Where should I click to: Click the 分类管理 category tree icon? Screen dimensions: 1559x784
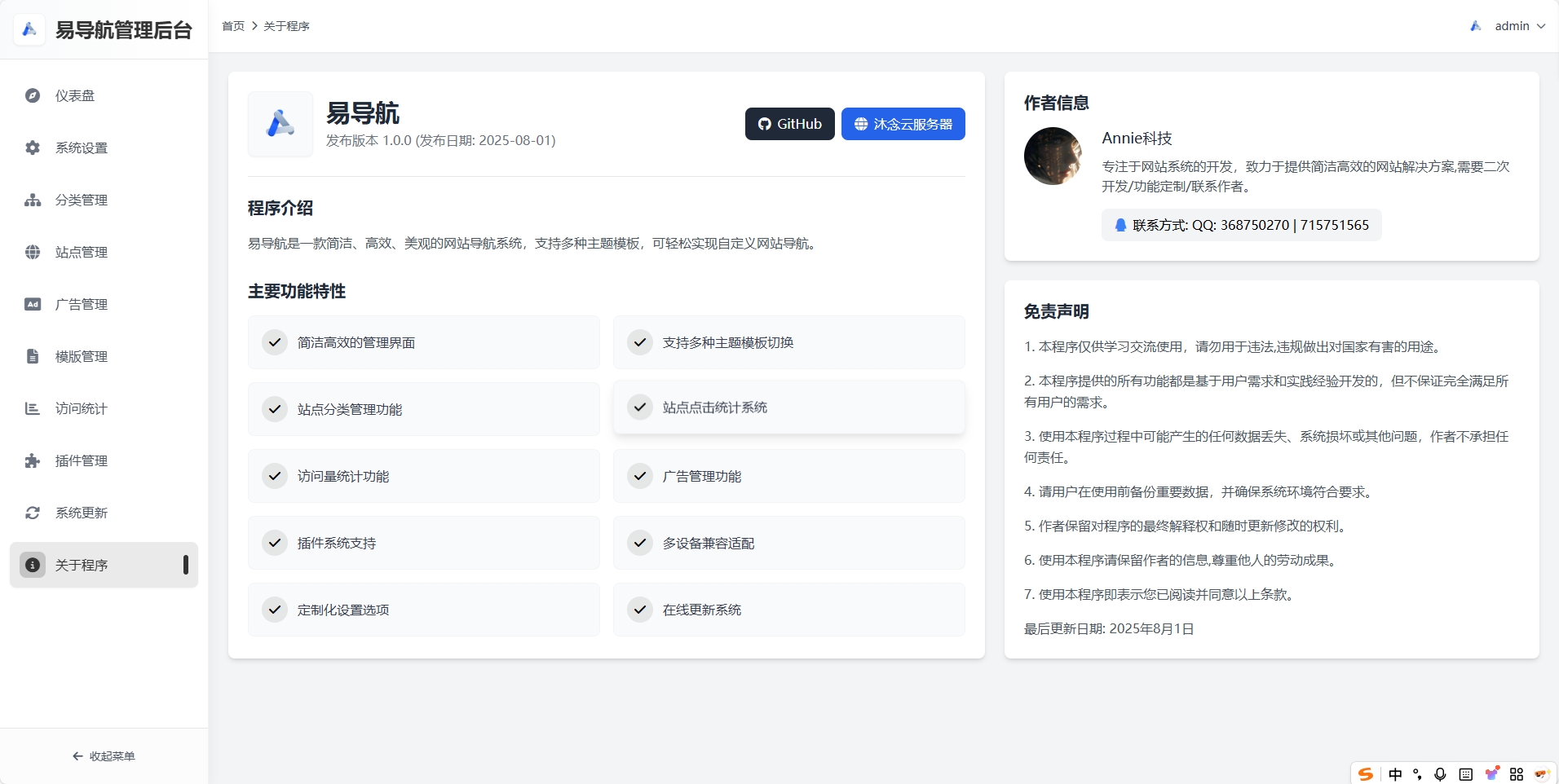tap(32, 200)
